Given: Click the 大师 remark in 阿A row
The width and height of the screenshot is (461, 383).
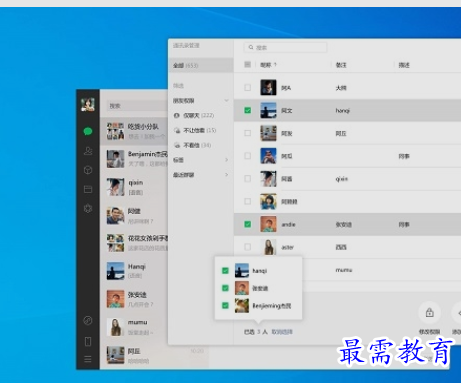Looking at the screenshot, I should (x=341, y=88).
